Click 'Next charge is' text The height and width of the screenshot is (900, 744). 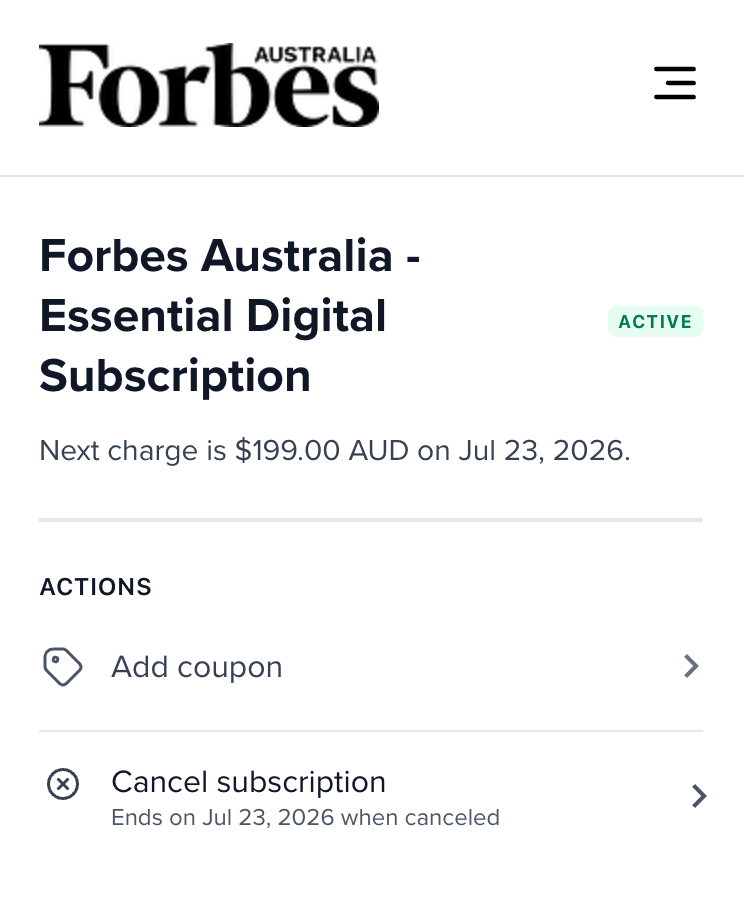132,451
